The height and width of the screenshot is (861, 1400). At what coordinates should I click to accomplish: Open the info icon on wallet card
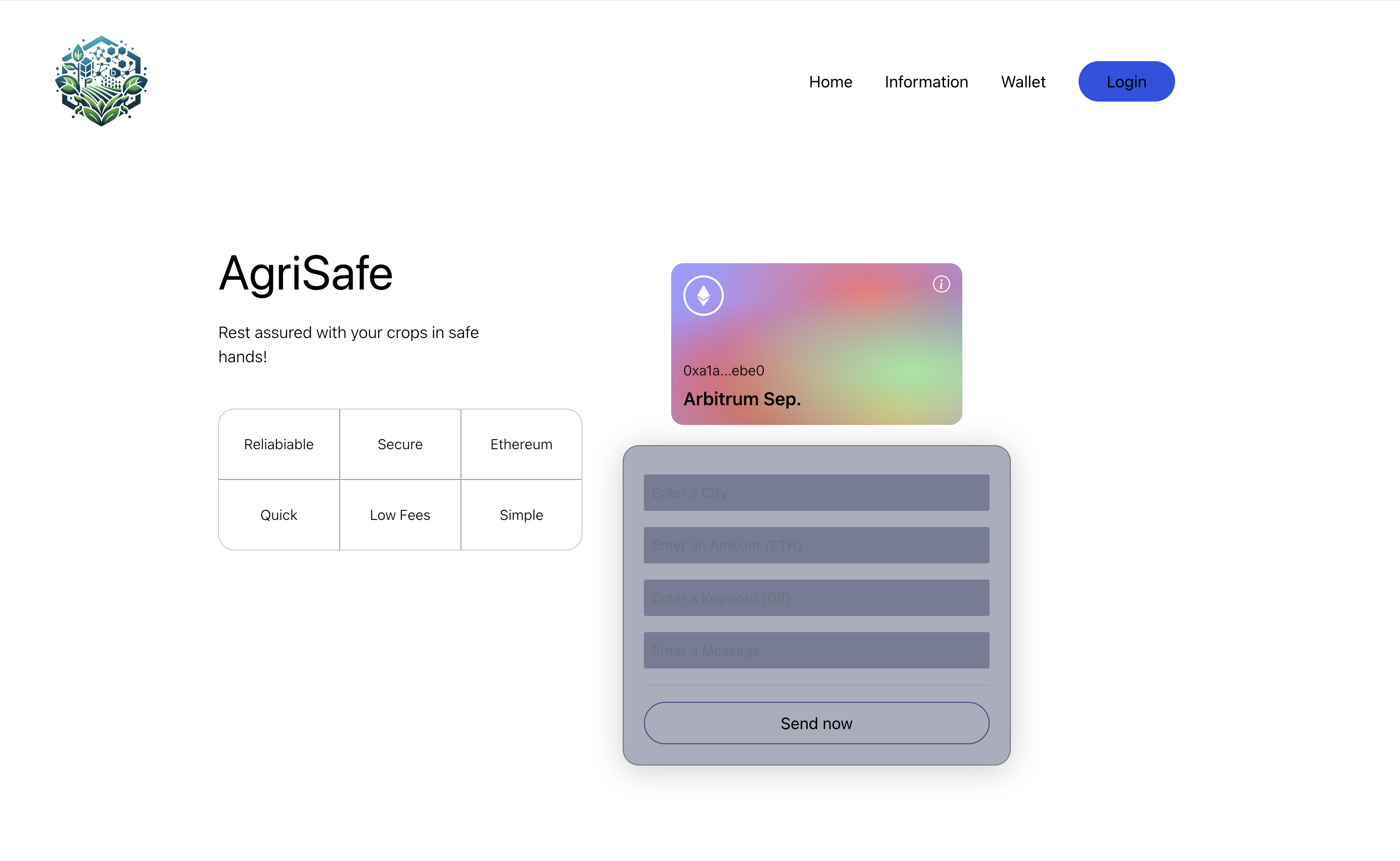tap(941, 283)
